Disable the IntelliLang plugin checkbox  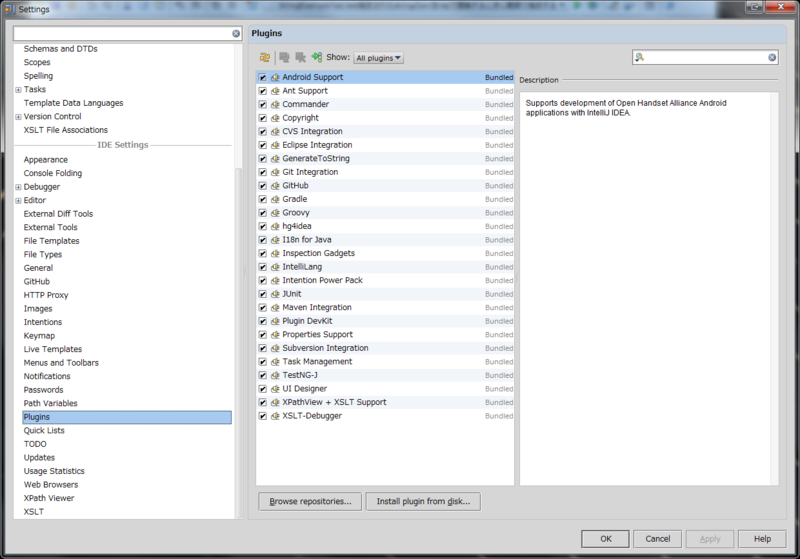pos(262,267)
